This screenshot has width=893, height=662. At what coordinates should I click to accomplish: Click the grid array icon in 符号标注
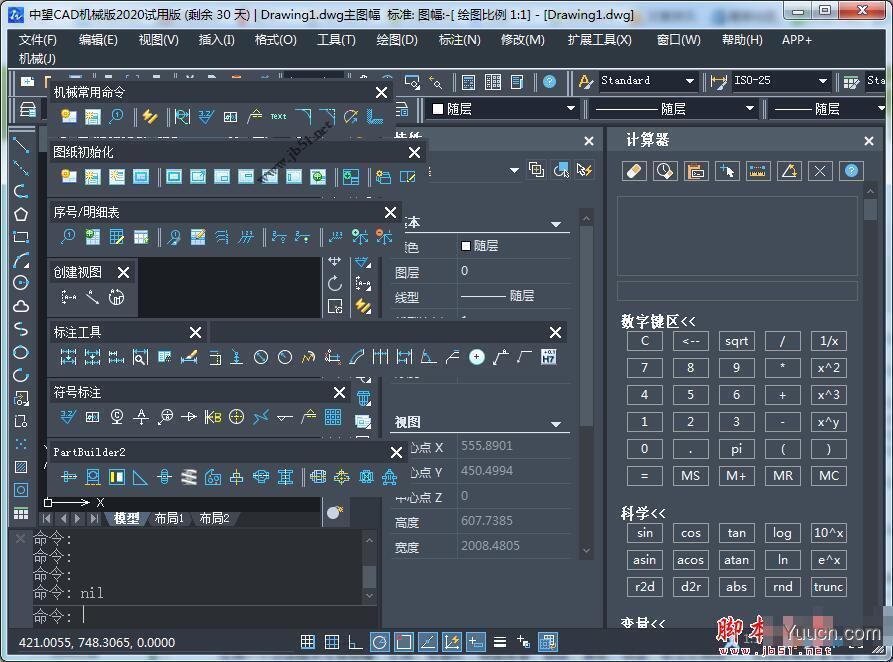click(x=333, y=417)
